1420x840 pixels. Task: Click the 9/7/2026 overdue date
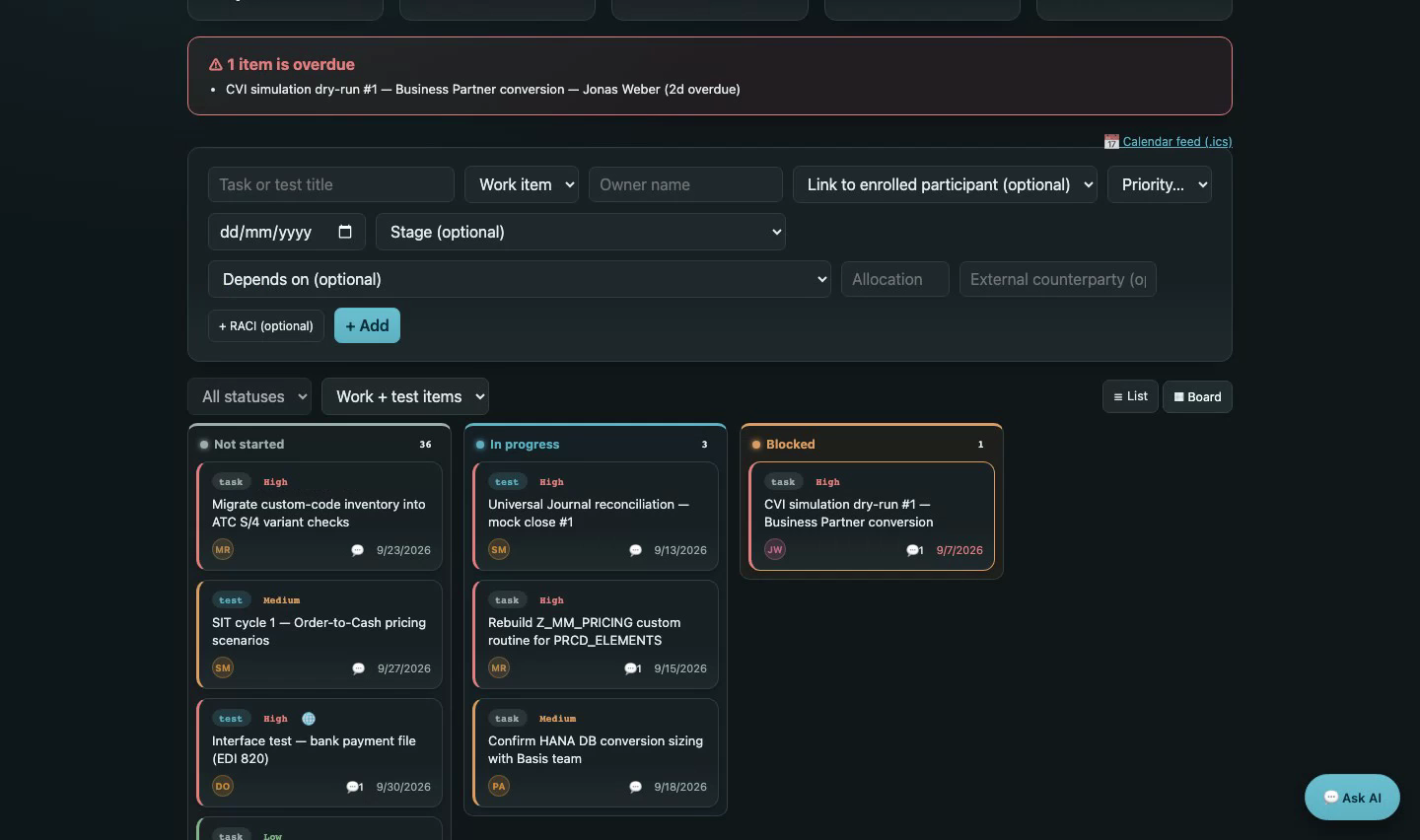(959, 550)
